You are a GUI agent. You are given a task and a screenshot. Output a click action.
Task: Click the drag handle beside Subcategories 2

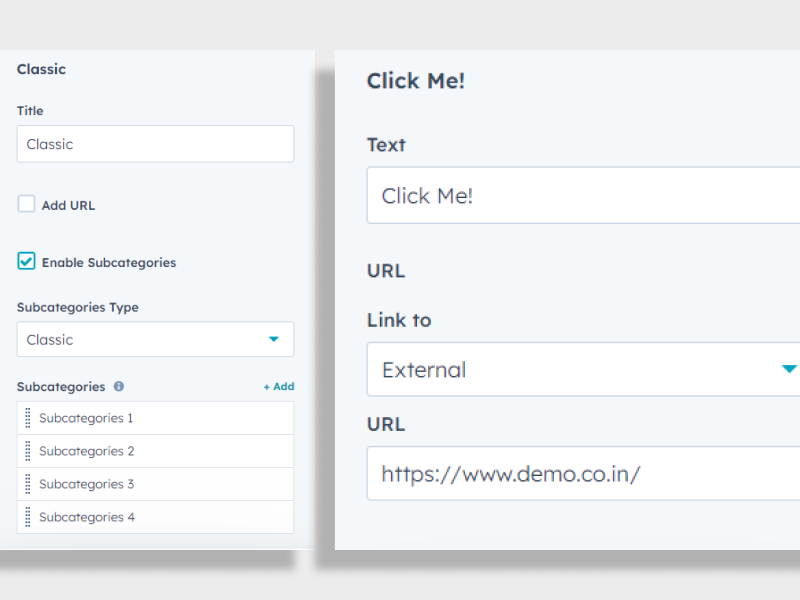(27, 451)
